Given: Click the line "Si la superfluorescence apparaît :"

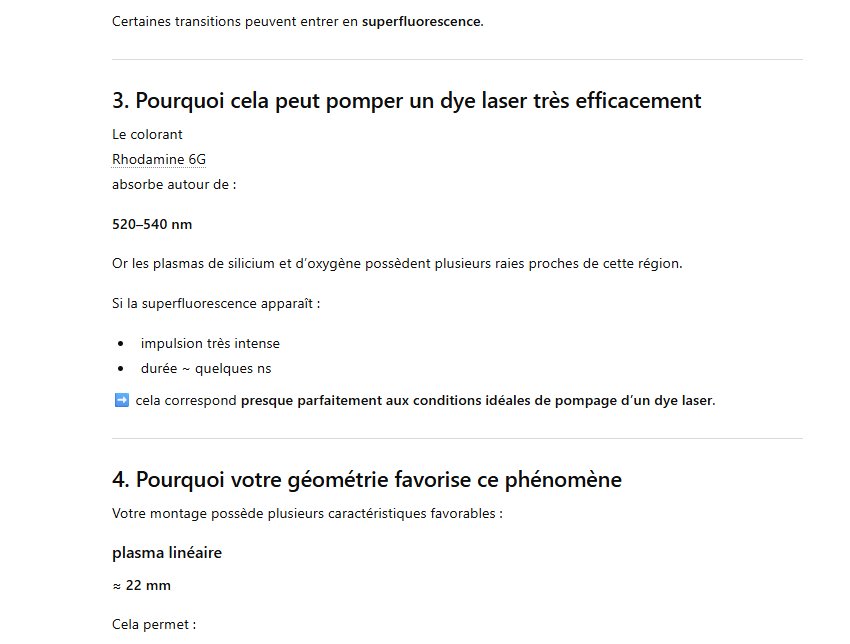Looking at the screenshot, I should (x=216, y=303).
